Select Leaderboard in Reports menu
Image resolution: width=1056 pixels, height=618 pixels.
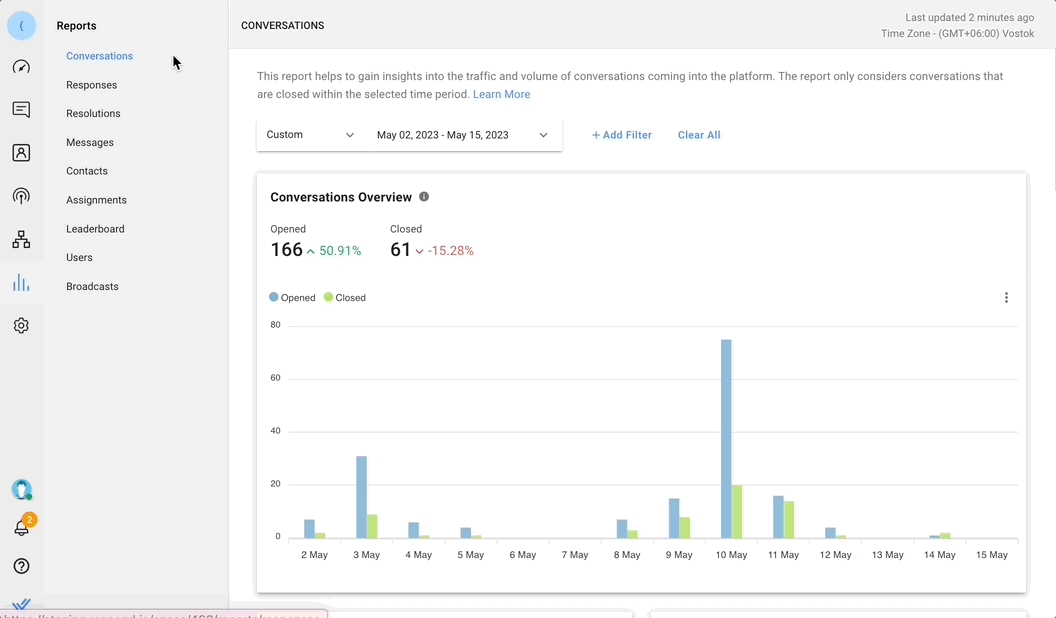[95, 229]
